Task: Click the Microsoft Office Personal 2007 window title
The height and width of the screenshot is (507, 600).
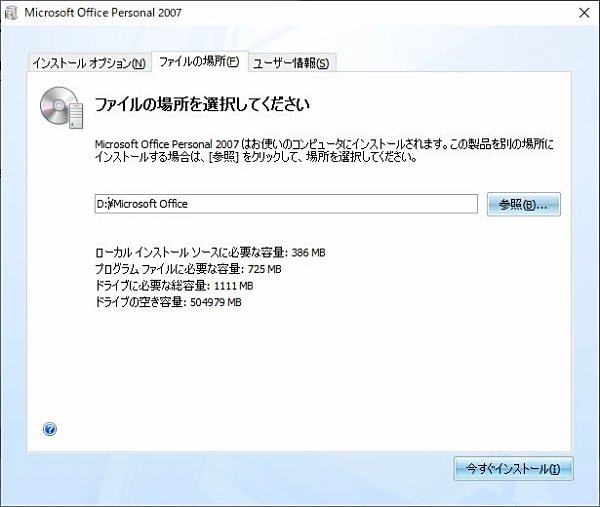Action: tap(103, 13)
